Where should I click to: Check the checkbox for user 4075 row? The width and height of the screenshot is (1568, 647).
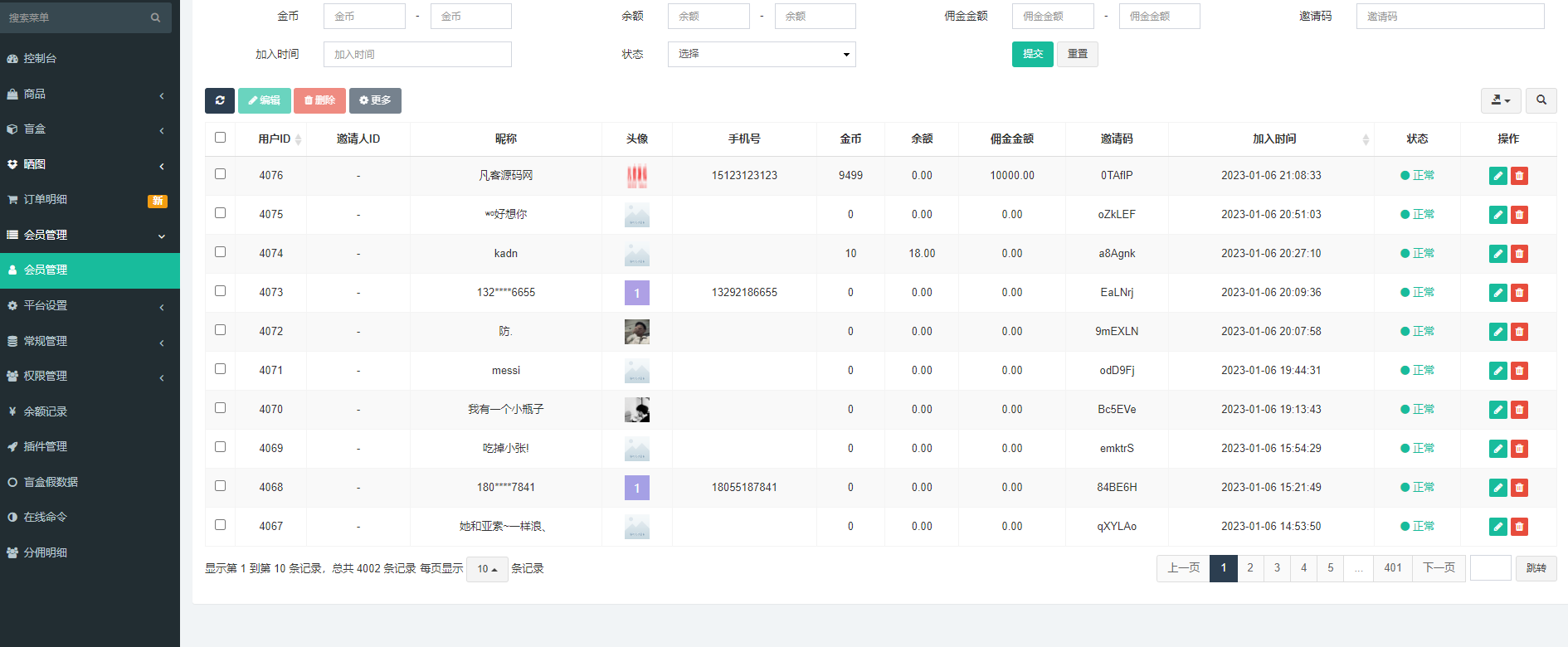(x=220, y=213)
